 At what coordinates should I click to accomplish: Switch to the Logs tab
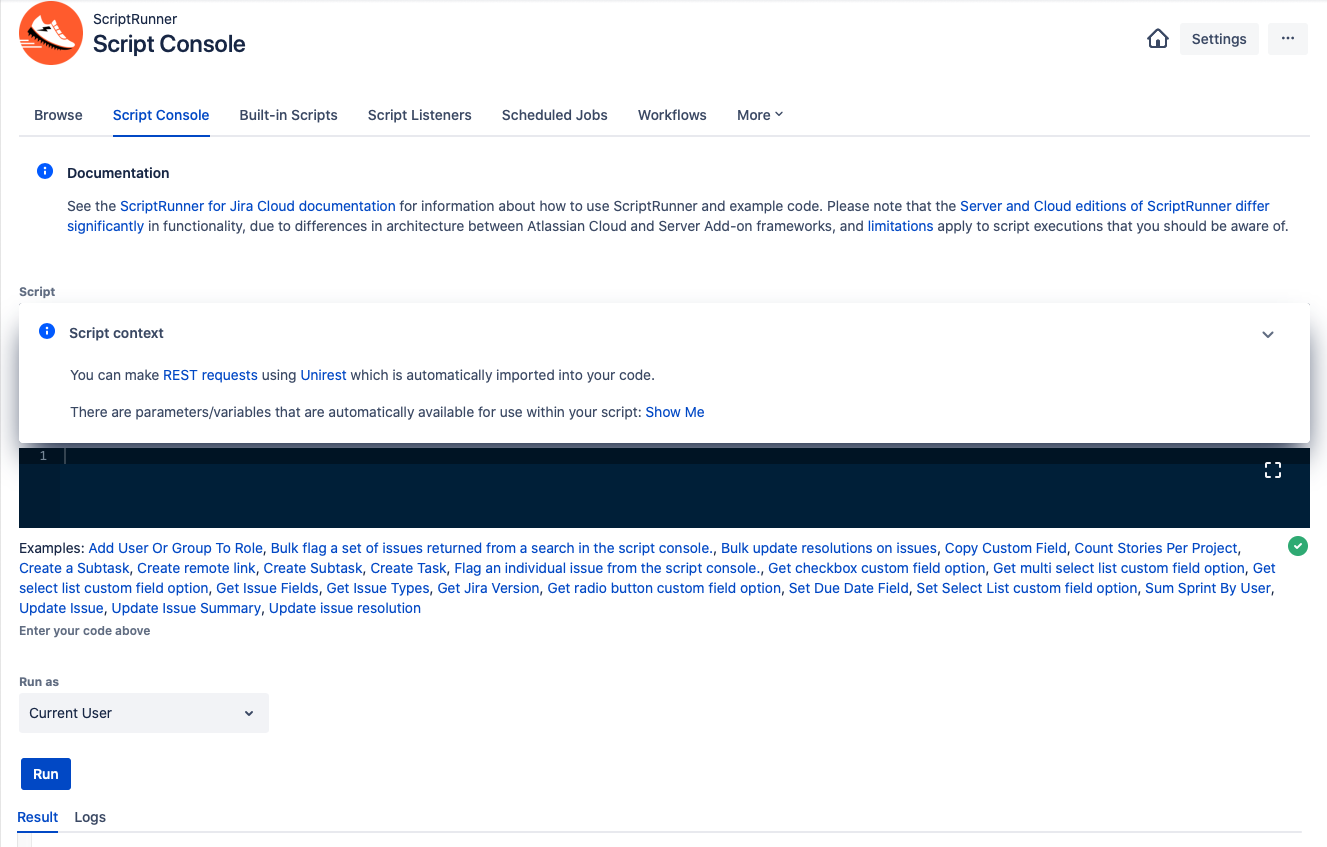[x=90, y=817]
